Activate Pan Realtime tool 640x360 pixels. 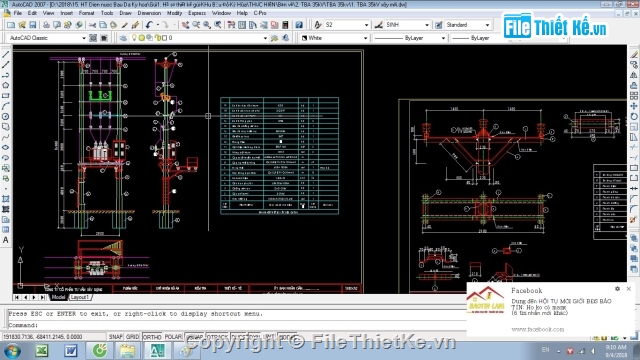click(185, 25)
